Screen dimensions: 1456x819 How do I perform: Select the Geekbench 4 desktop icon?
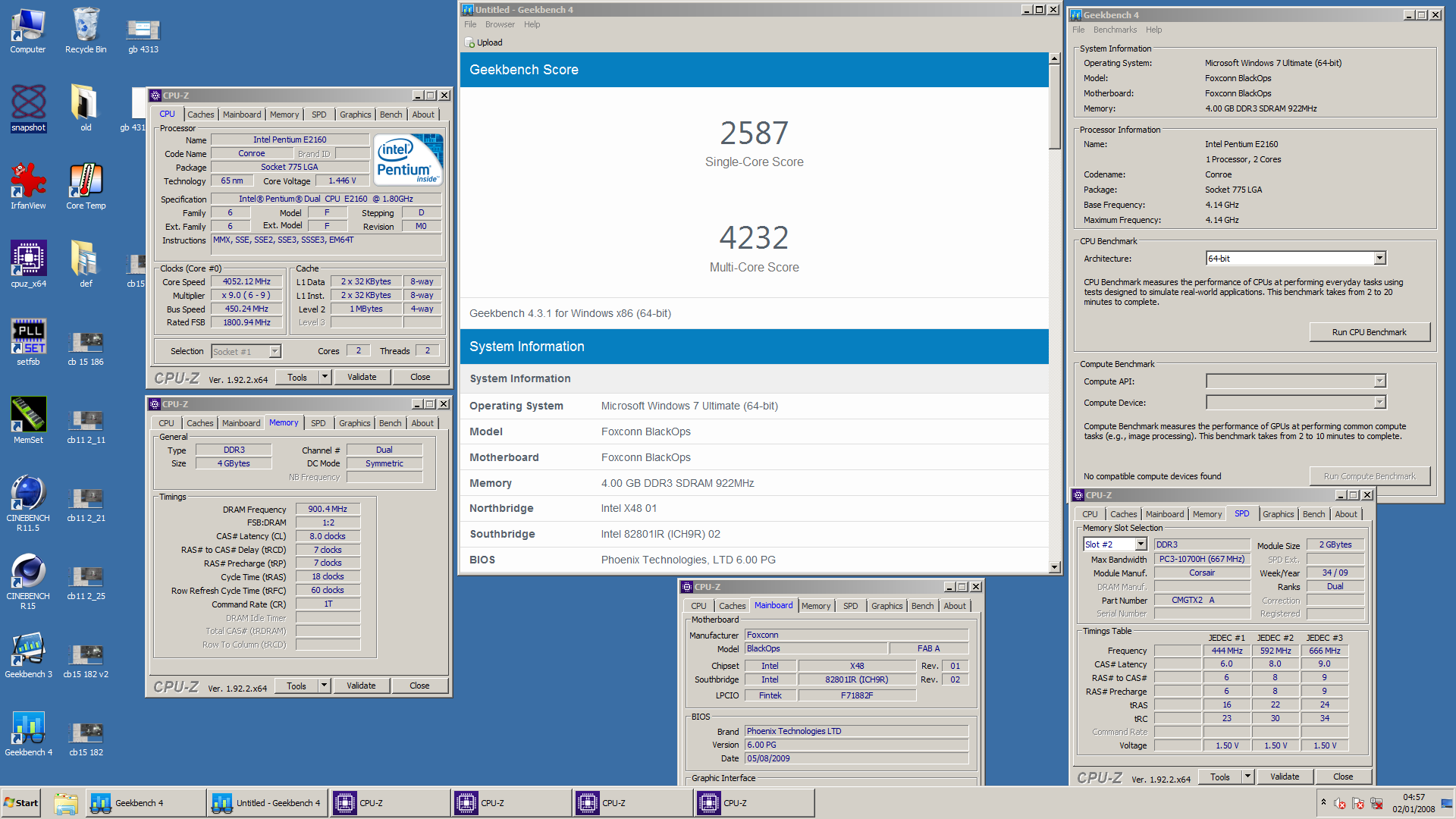pos(28,733)
